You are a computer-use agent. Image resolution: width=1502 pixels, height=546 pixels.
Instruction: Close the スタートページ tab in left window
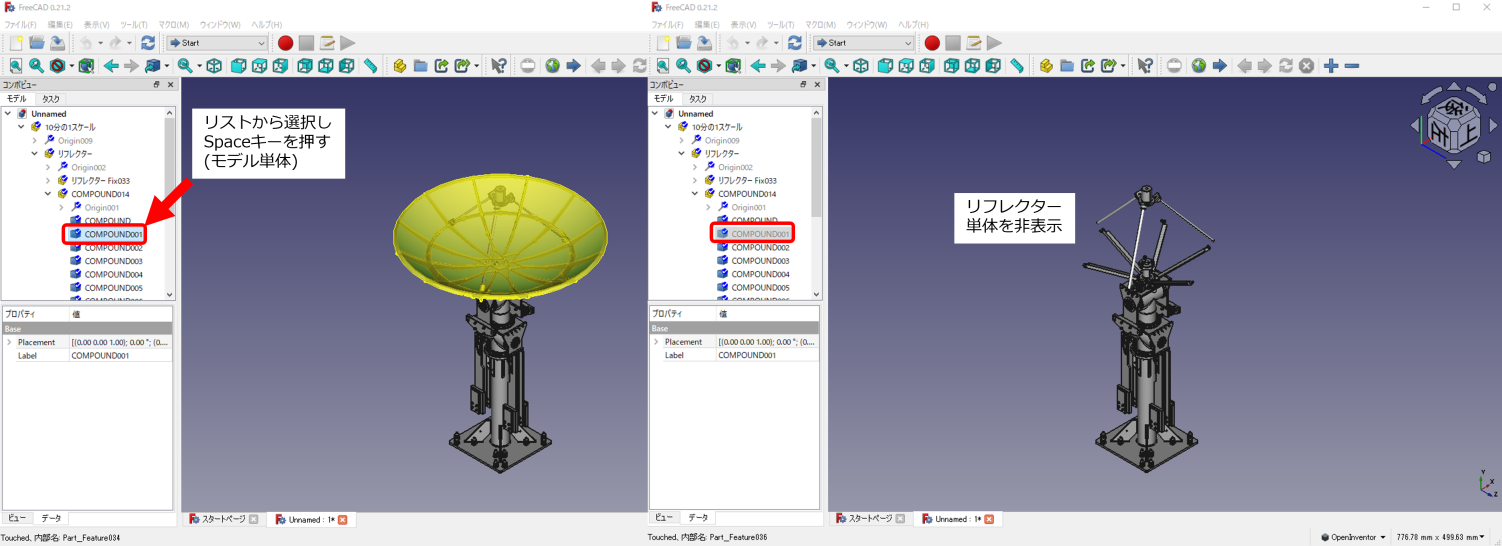click(253, 519)
